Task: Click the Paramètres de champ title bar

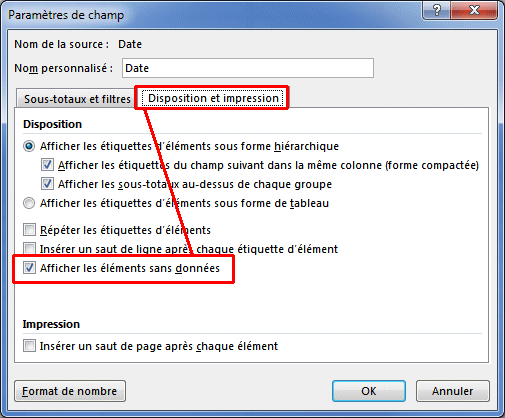Action: point(213,15)
